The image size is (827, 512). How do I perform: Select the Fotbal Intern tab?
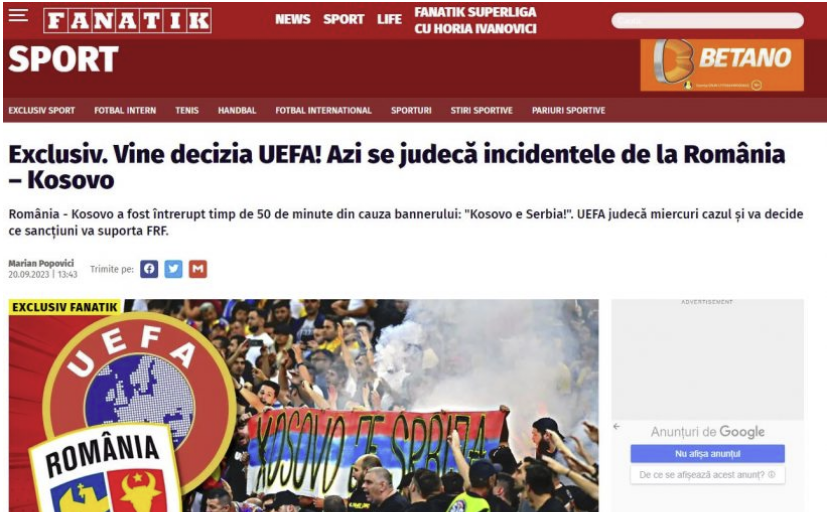[x=125, y=111]
